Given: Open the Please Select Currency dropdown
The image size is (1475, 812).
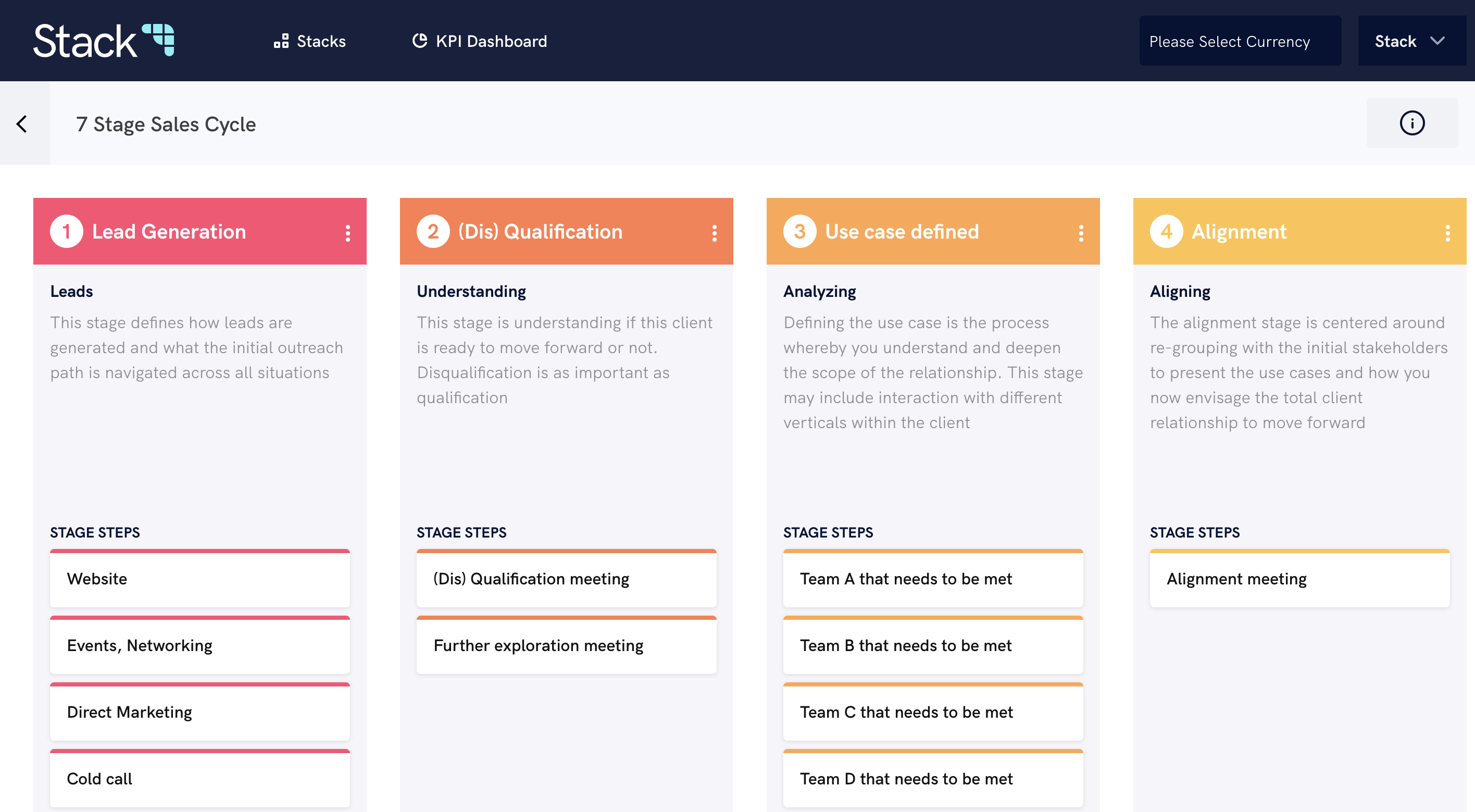Looking at the screenshot, I should click(x=1240, y=41).
